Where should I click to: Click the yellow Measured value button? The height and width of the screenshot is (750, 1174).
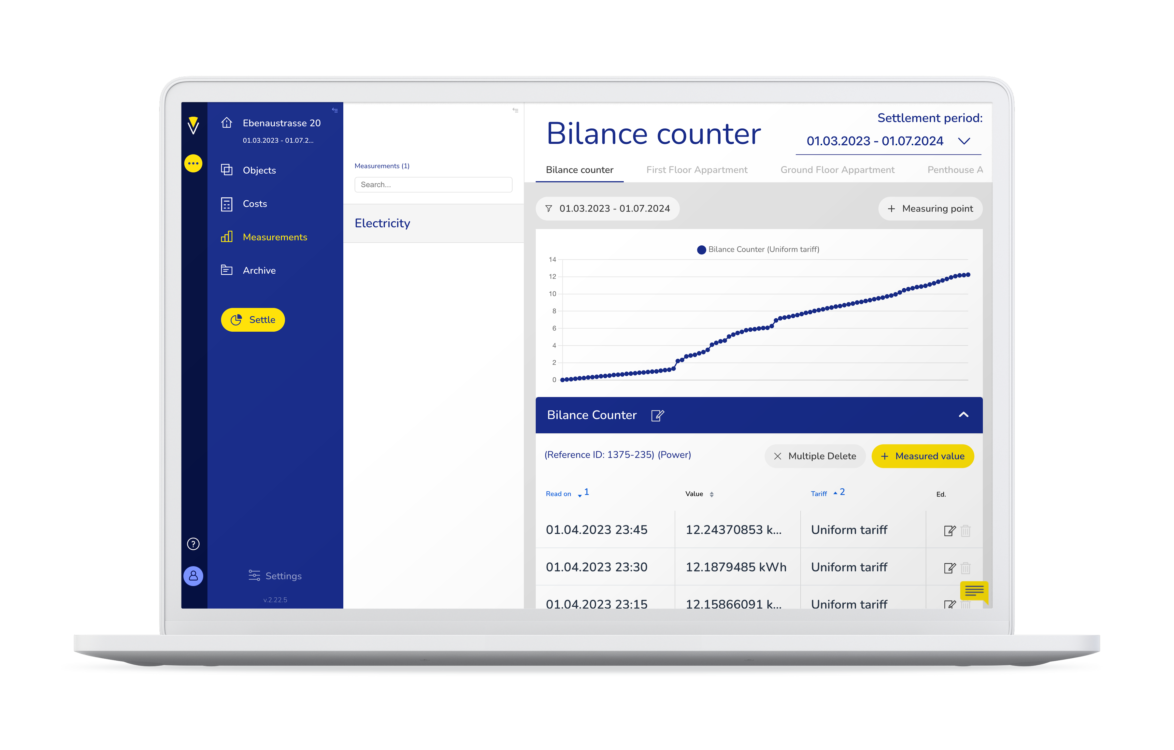click(922, 456)
